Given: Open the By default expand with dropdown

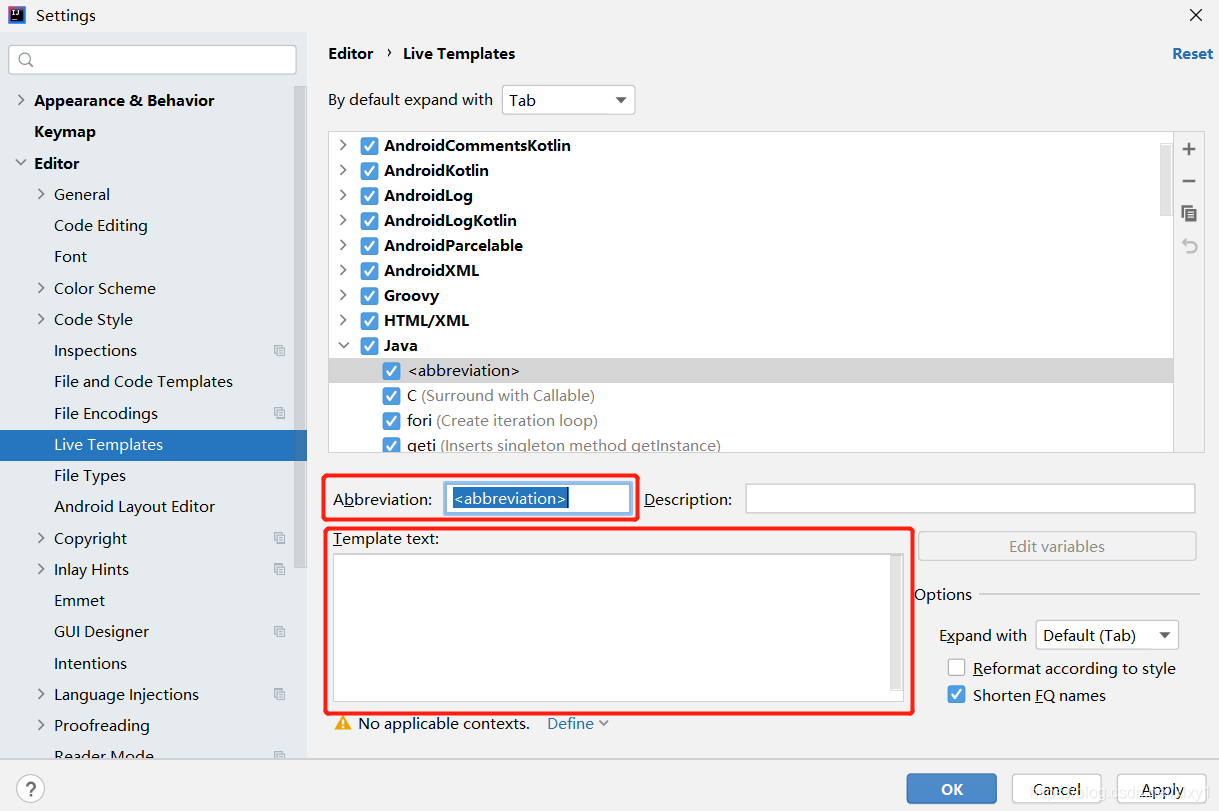Looking at the screenshot, I should point(568,100).
